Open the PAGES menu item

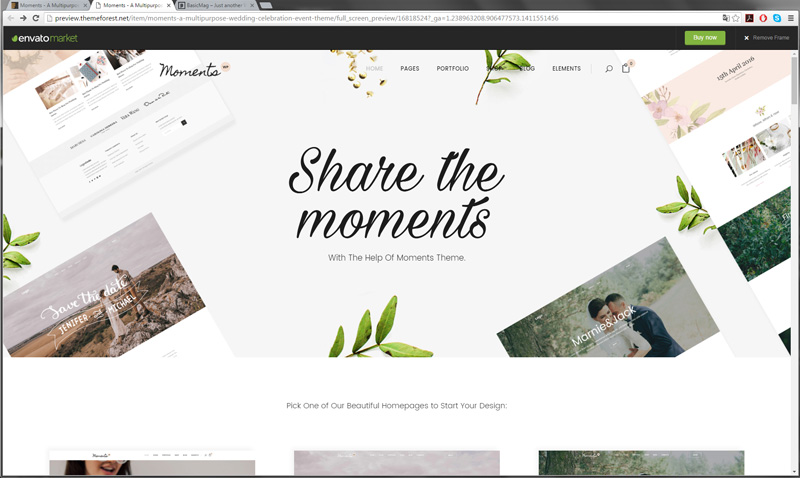(410, 68)
